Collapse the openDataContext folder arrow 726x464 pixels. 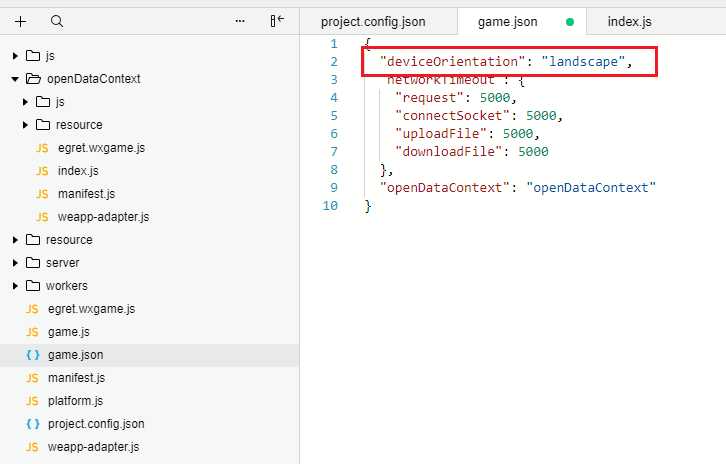tap(15, 79)
